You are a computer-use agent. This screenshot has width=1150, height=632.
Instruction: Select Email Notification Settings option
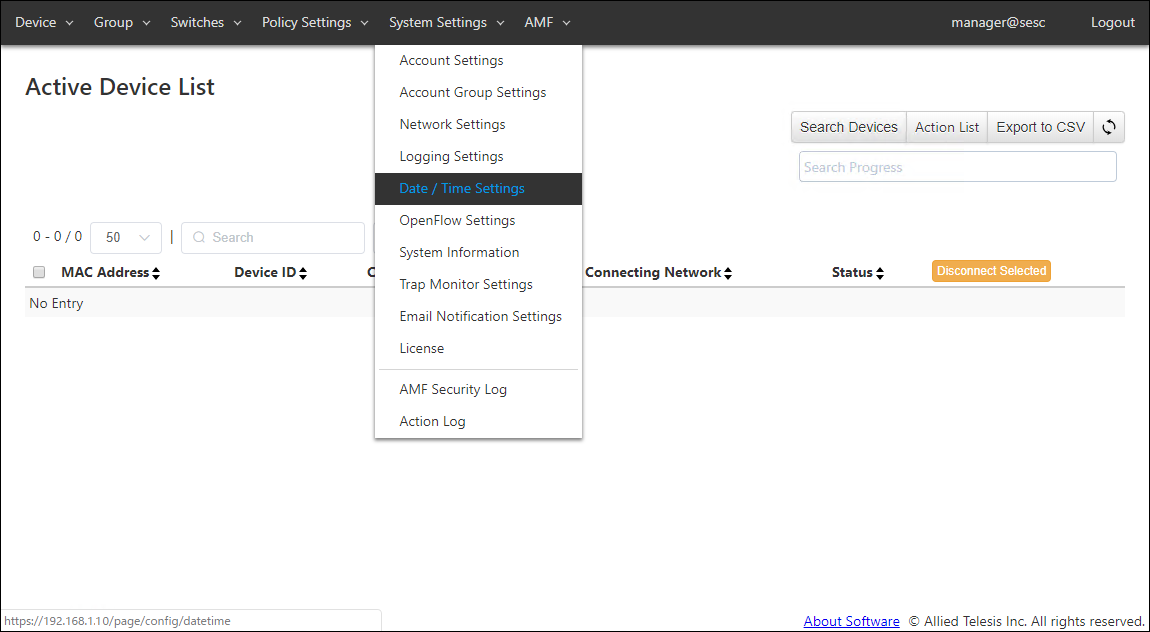480,316
